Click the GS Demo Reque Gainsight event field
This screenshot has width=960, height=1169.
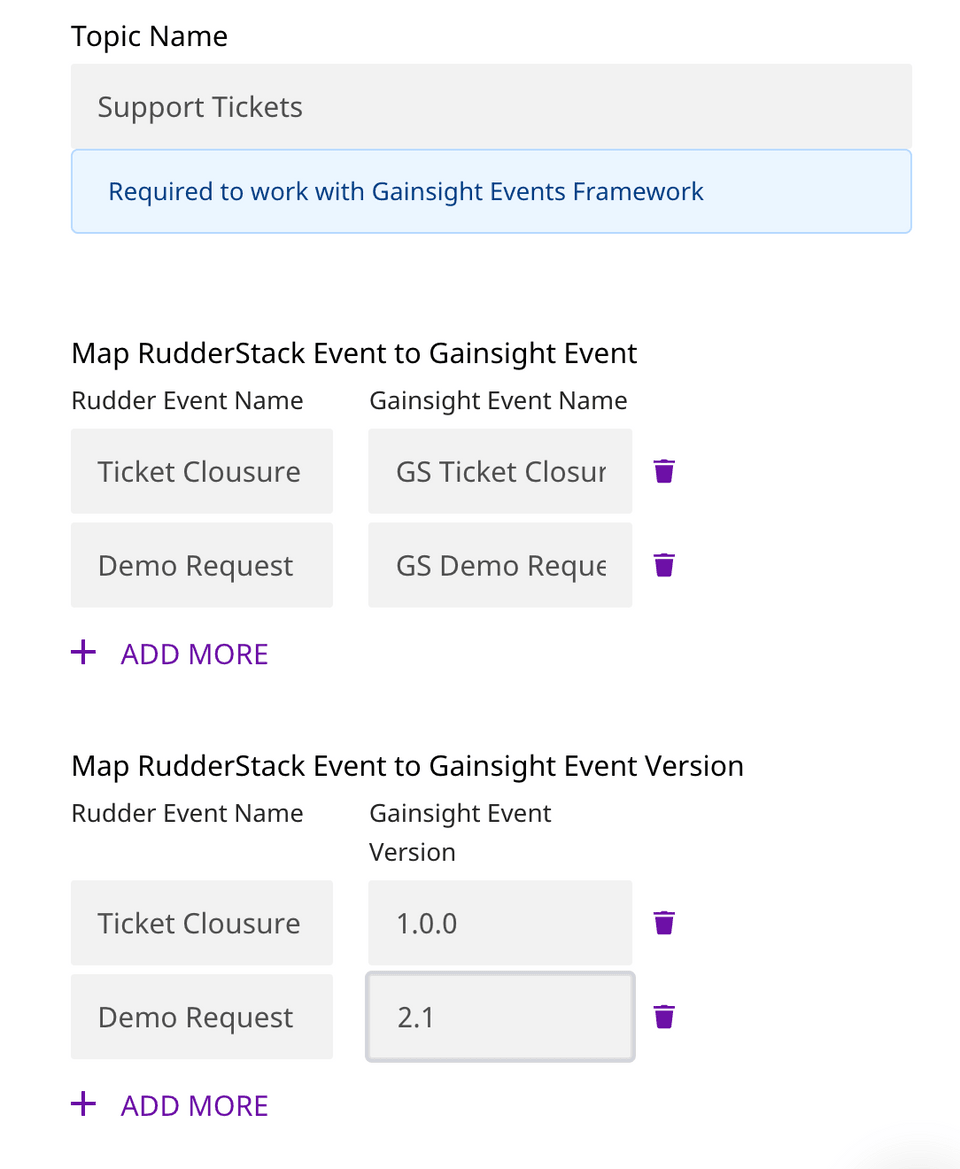[500, 565]
